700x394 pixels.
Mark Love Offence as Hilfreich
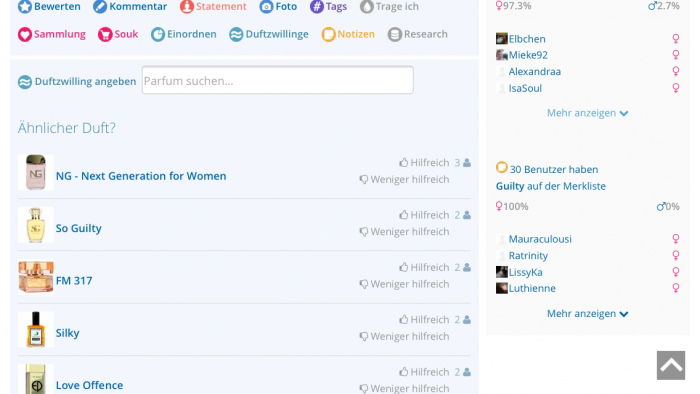point(424,372)
